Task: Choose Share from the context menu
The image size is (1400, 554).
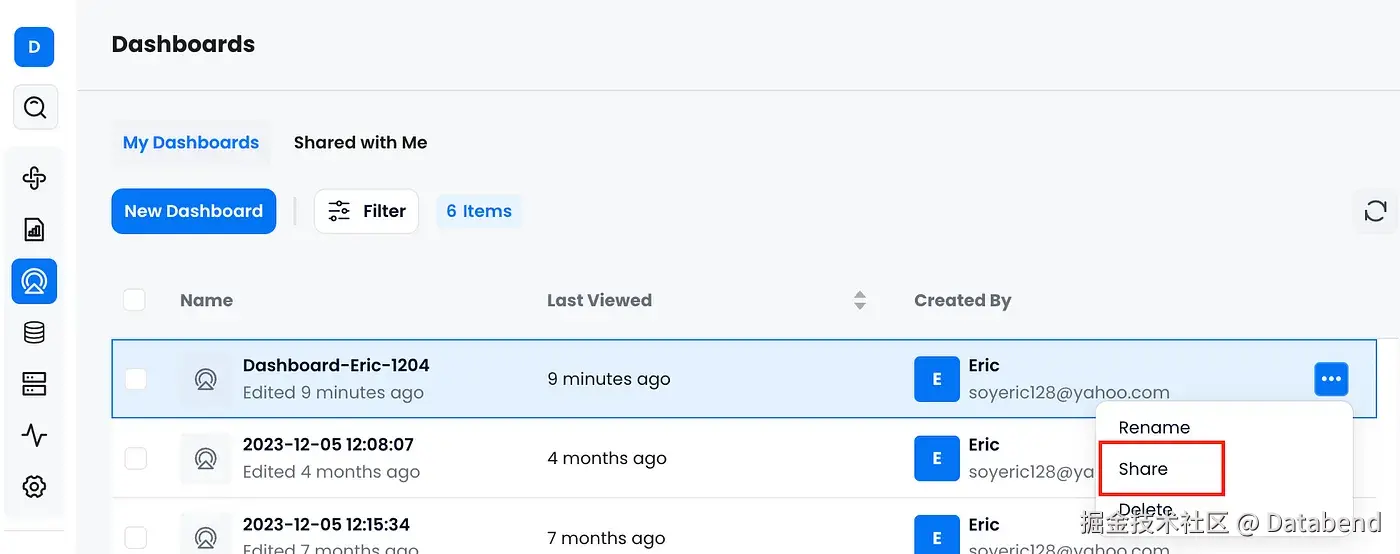Action: (x=1143, y=469)
